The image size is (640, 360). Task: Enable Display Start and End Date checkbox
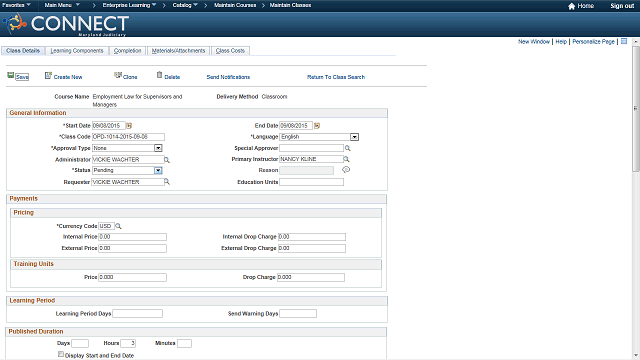point(61,354)
